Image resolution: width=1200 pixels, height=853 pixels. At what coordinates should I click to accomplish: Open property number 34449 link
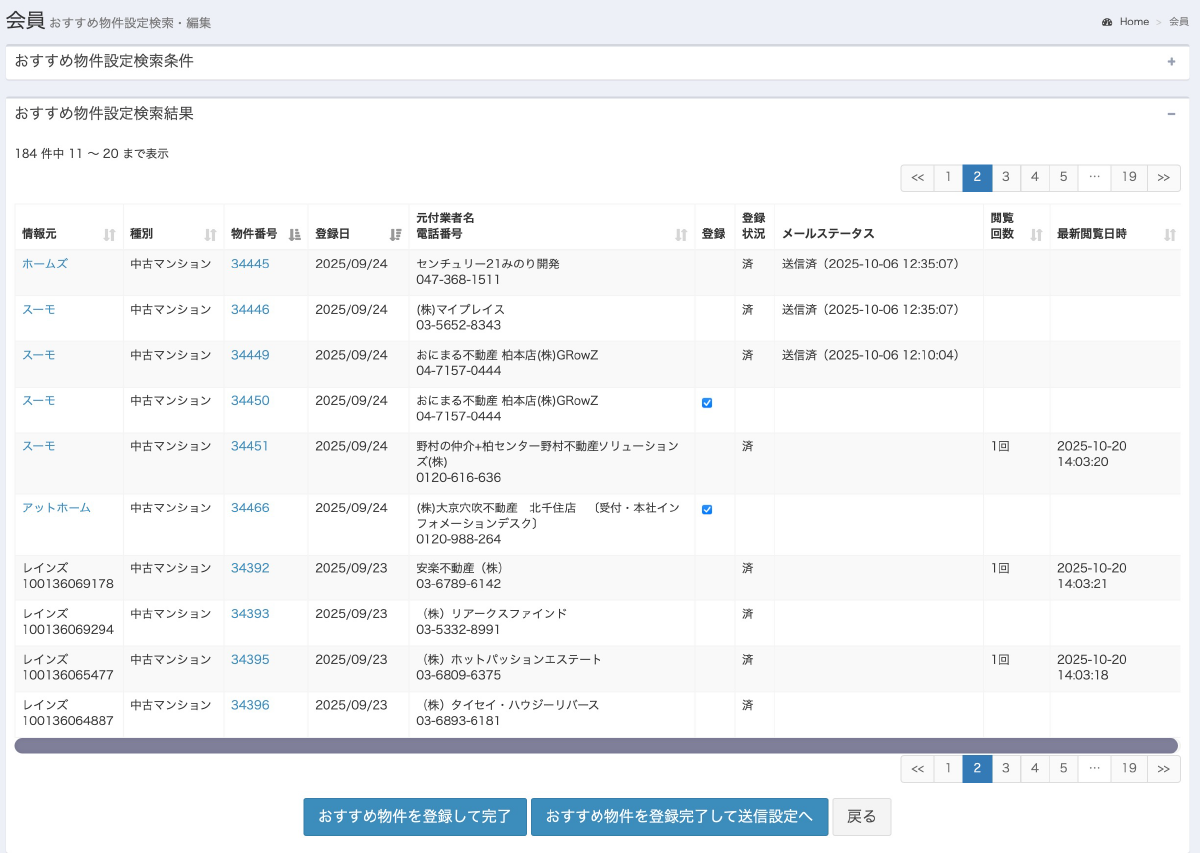250,355
